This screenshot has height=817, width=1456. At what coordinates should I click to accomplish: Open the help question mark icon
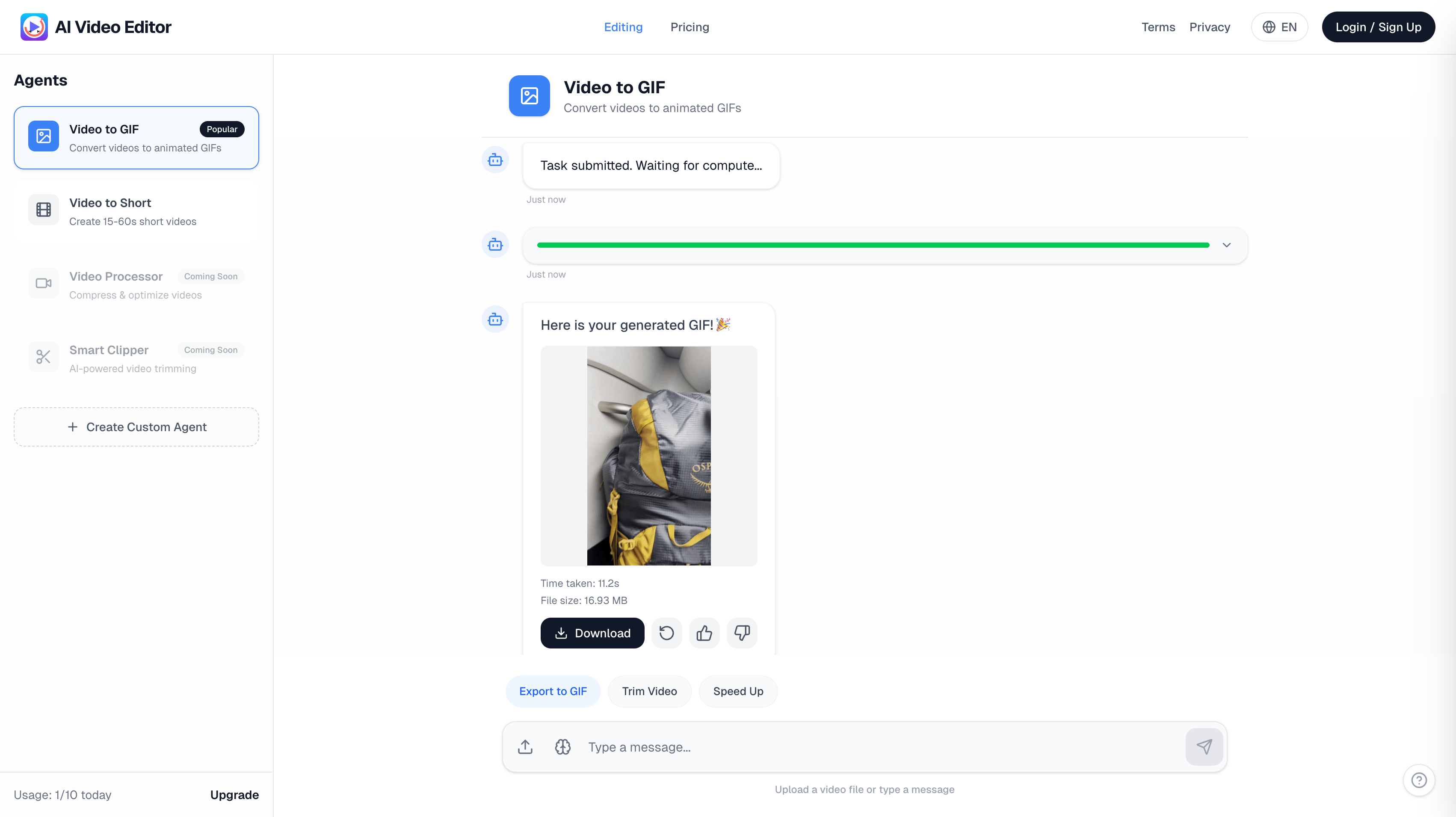(1419, 780)
